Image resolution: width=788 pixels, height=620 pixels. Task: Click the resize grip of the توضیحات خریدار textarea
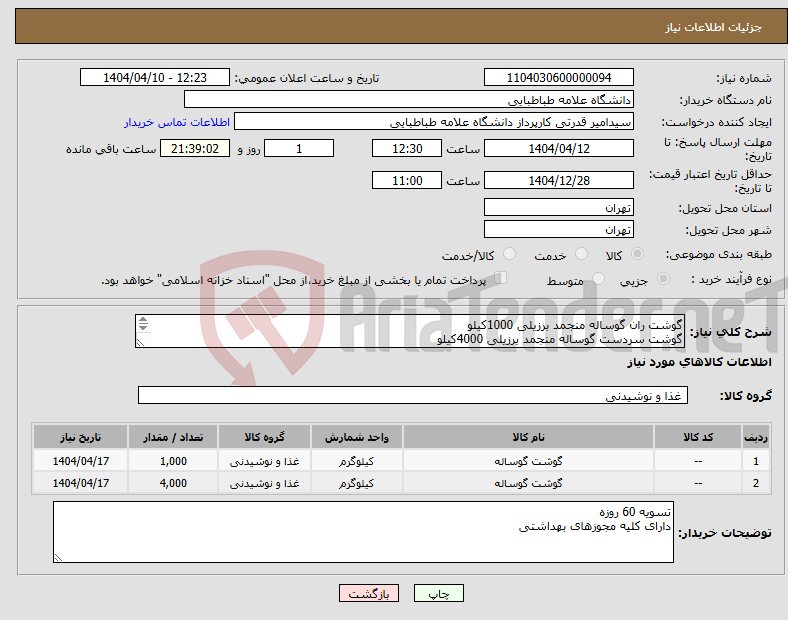tap(58, 558)
